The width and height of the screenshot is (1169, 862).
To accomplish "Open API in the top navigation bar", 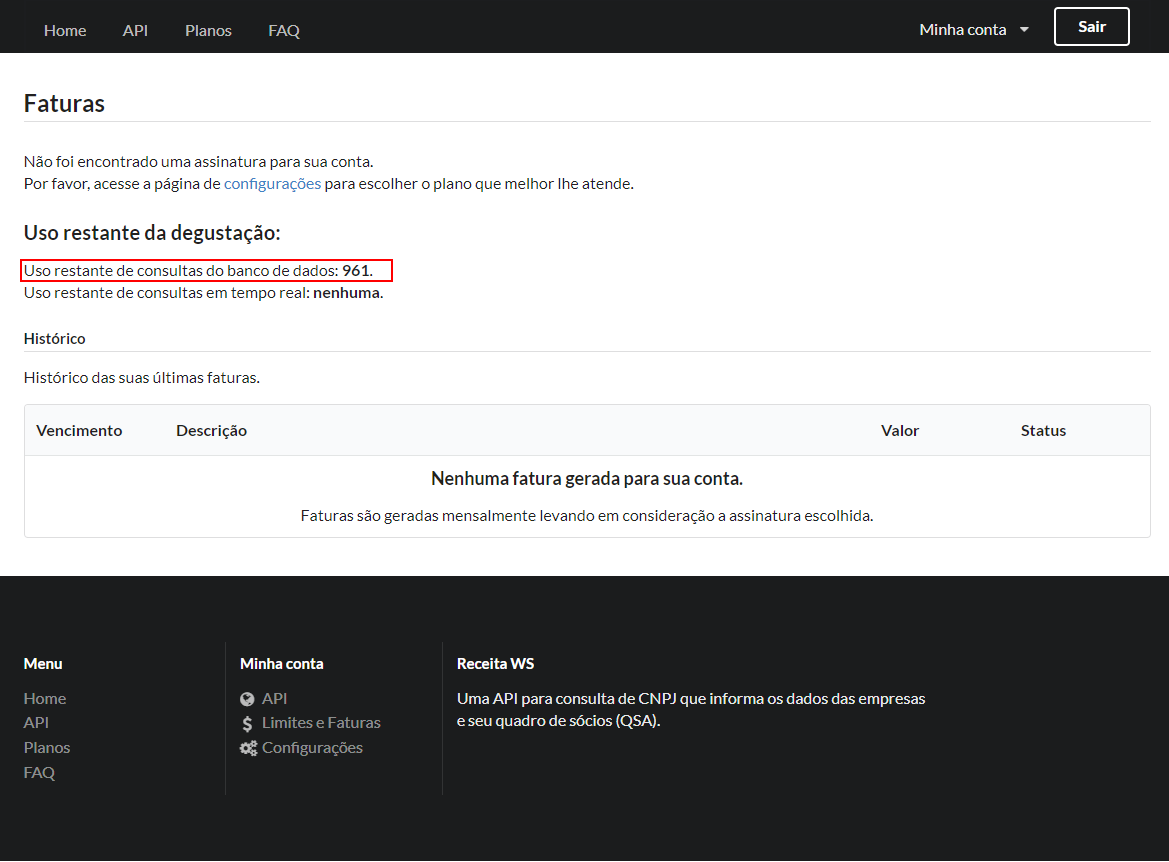I will [135, 30].
